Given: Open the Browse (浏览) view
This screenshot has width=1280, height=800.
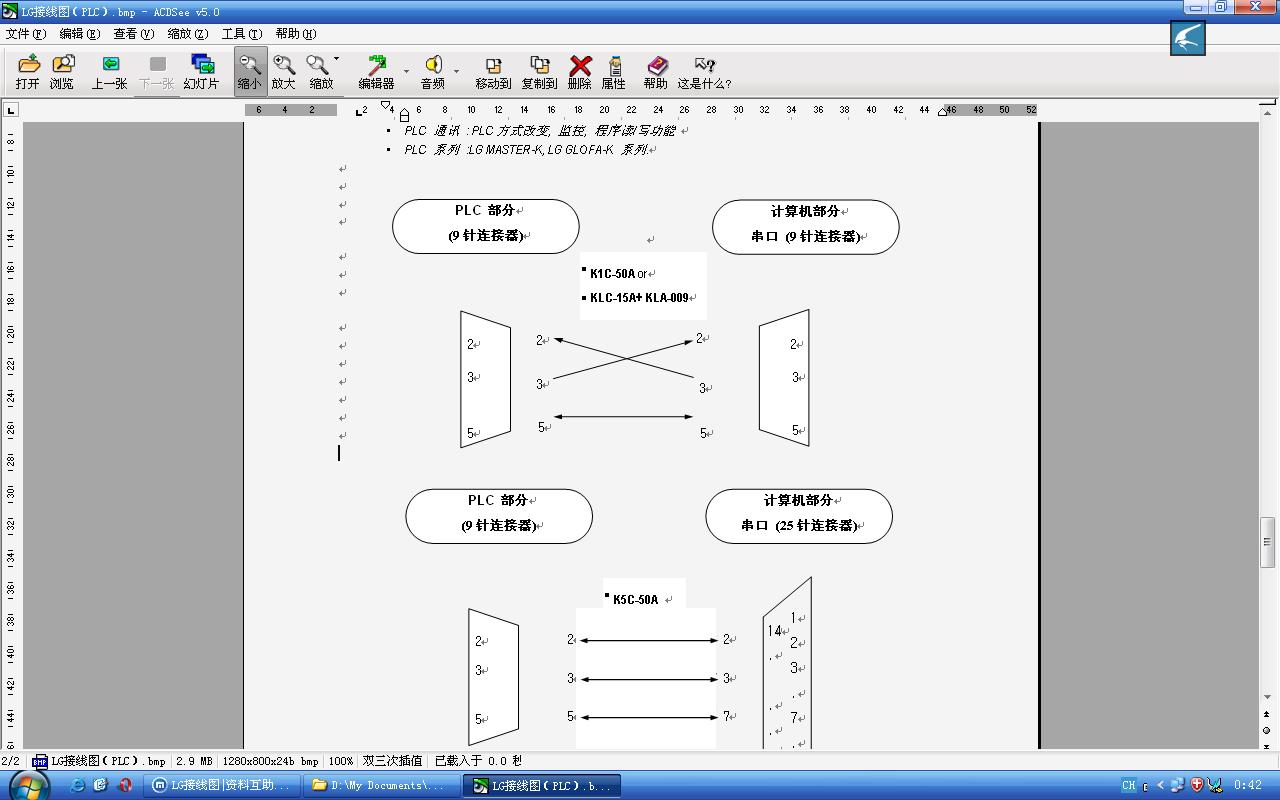Looking at the screenshot, I should 62,72.
